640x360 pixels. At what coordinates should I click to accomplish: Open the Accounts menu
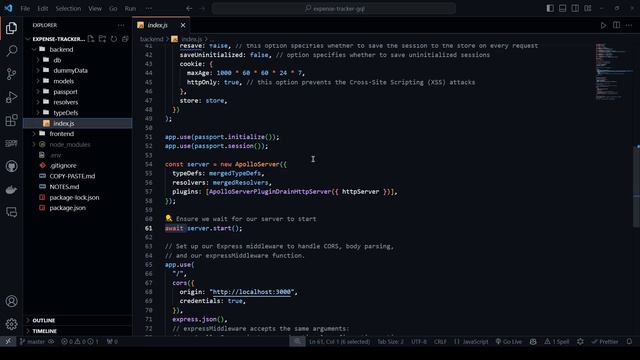(x=11, y=301)
